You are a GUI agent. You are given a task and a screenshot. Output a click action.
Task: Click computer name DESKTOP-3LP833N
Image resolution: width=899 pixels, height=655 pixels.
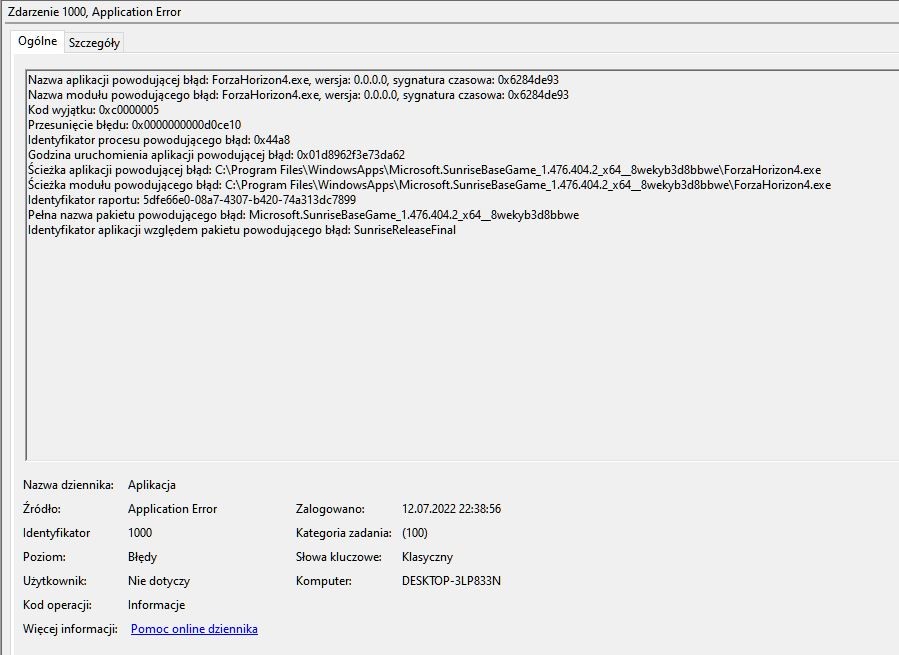[x=451, y=581]
